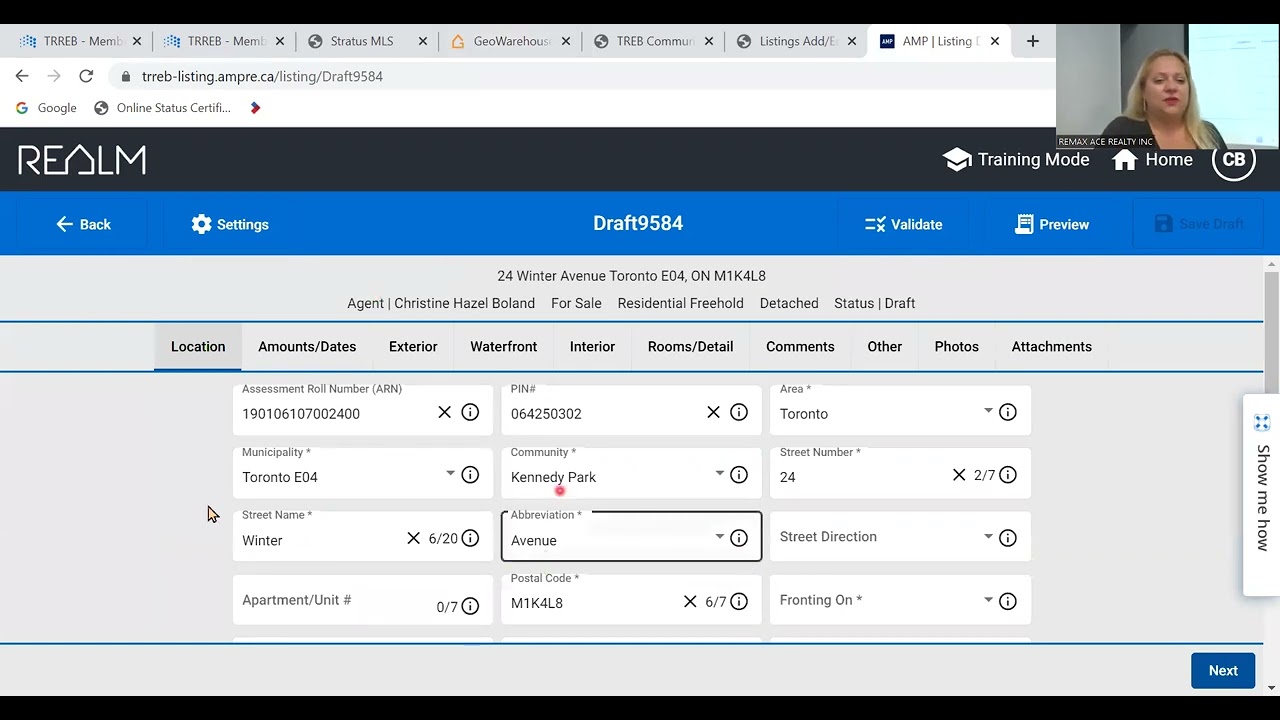The height and width of the screenshot is (720, 1280).
Task: Switch to the Comments tab
Action: pos(800,347)
